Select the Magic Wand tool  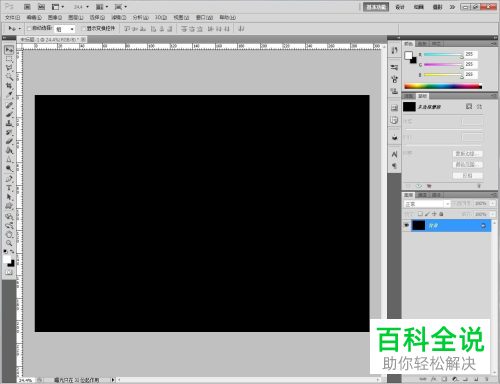[x=9, y=77]
